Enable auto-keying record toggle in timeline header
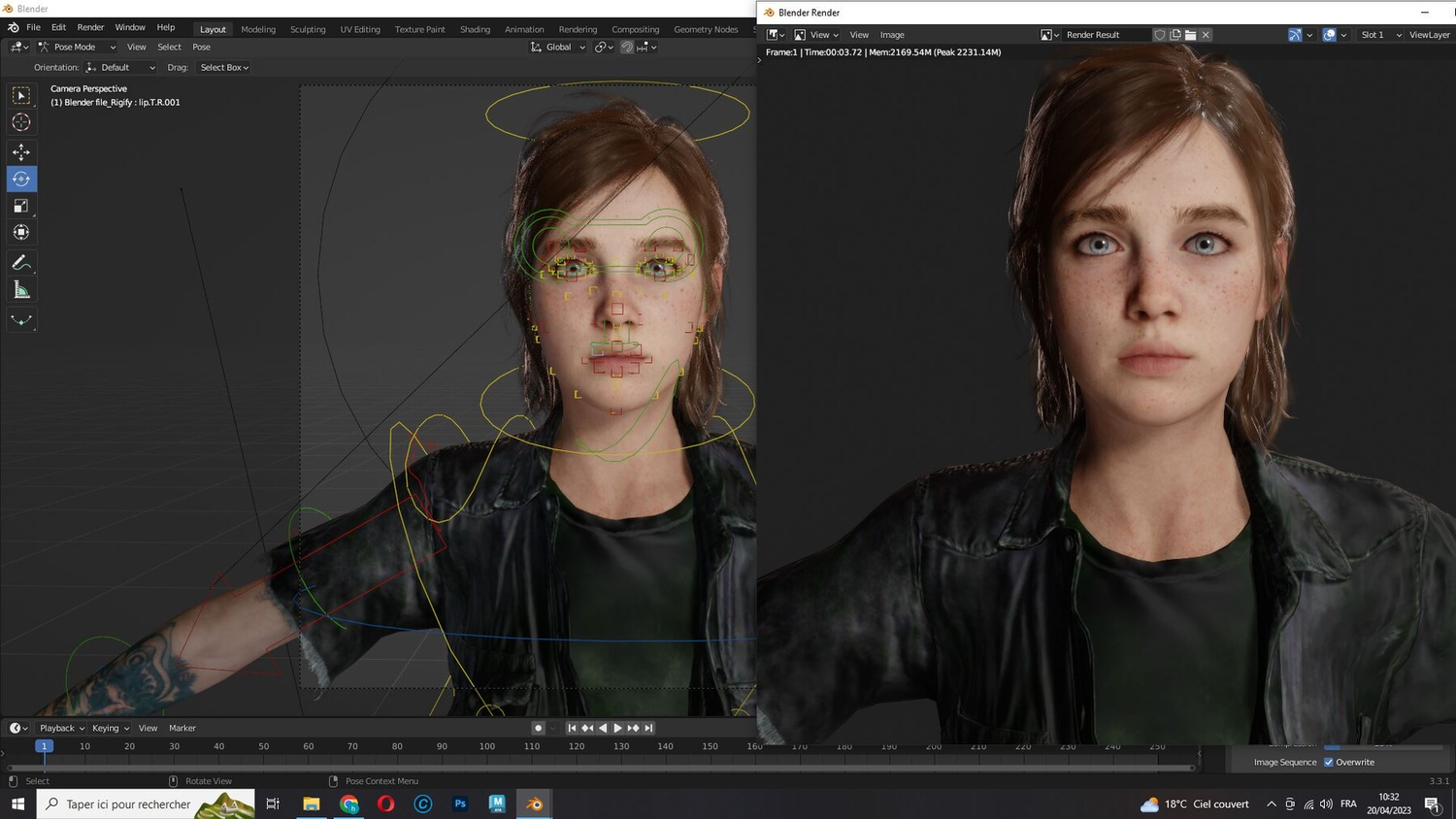This screenshot has height=819, width=1456. pyautogui.click(x=537, y=727)
